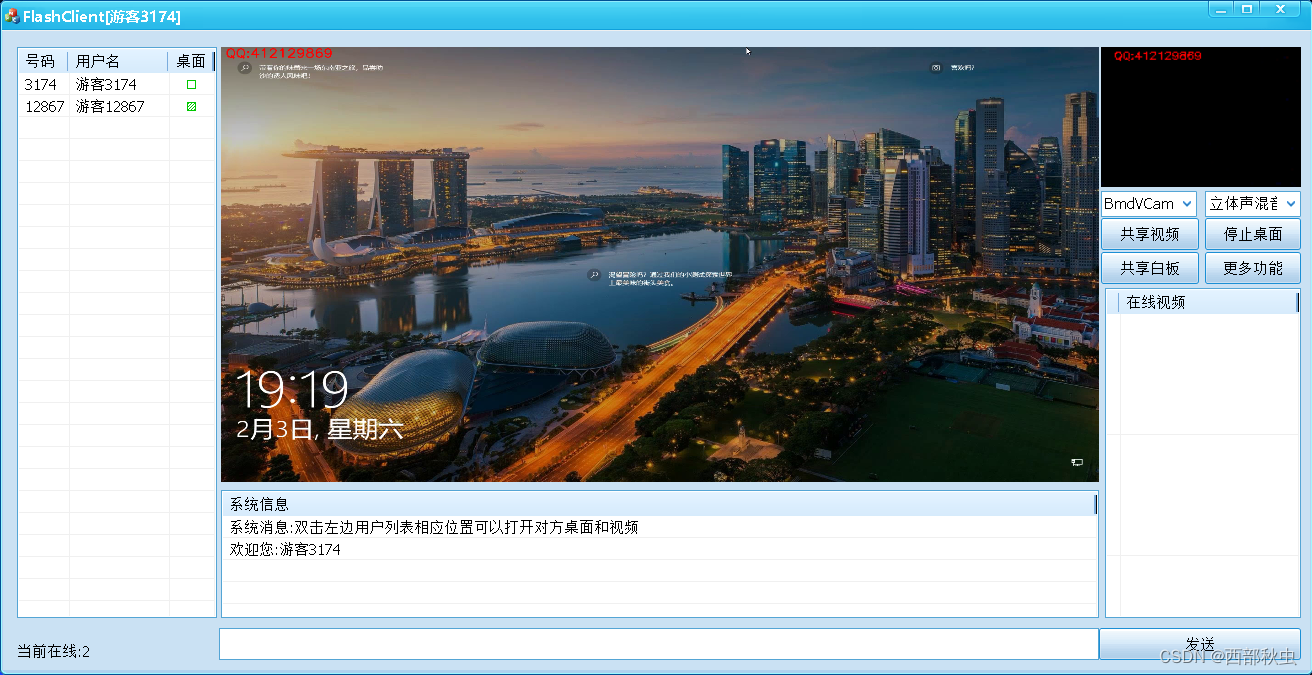This screenshot has width=1312, height=675.
Task: Click the 用户名 column header
Action: pos(118,61)
